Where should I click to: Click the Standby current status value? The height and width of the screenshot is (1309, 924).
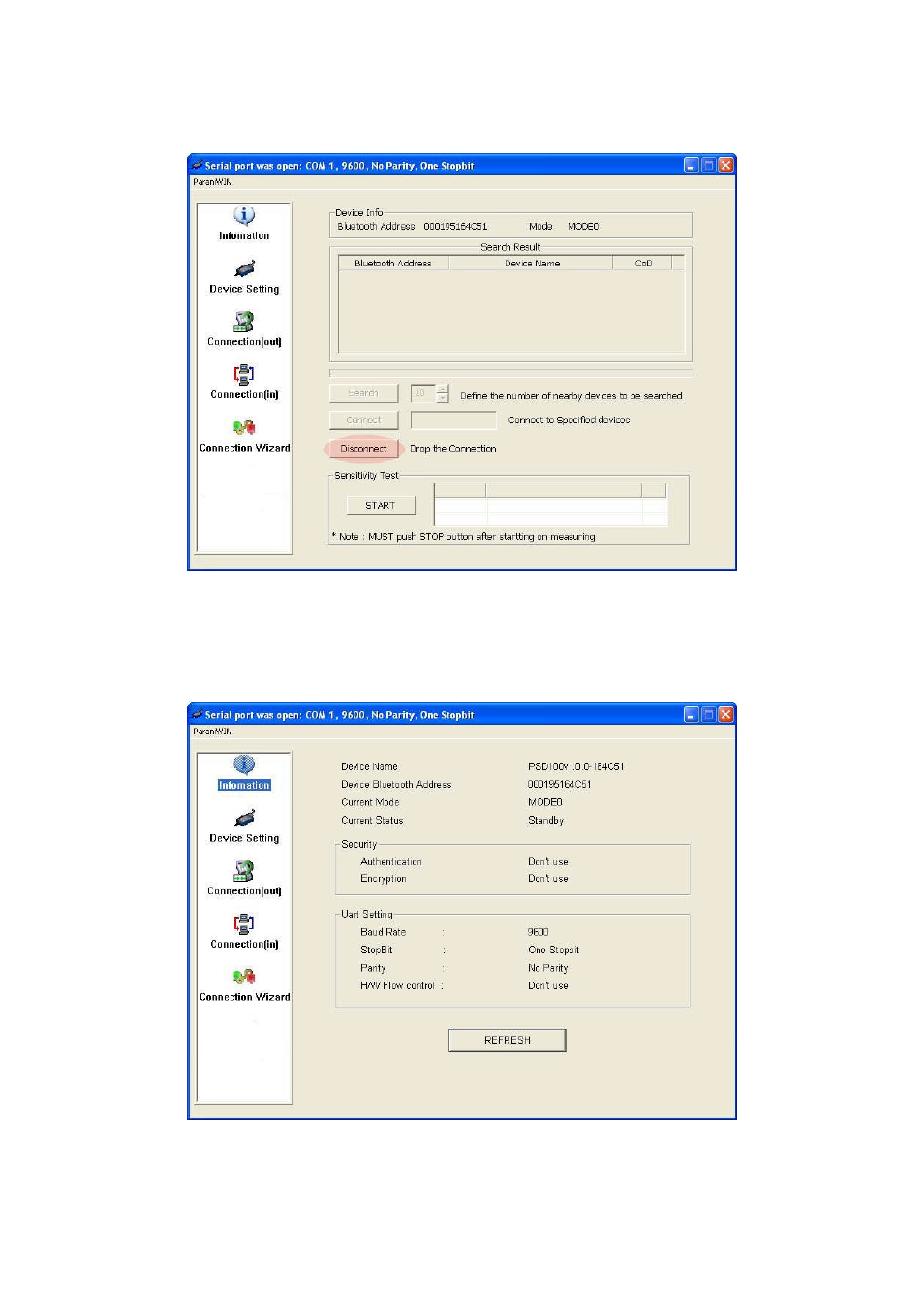pos(545,821)
